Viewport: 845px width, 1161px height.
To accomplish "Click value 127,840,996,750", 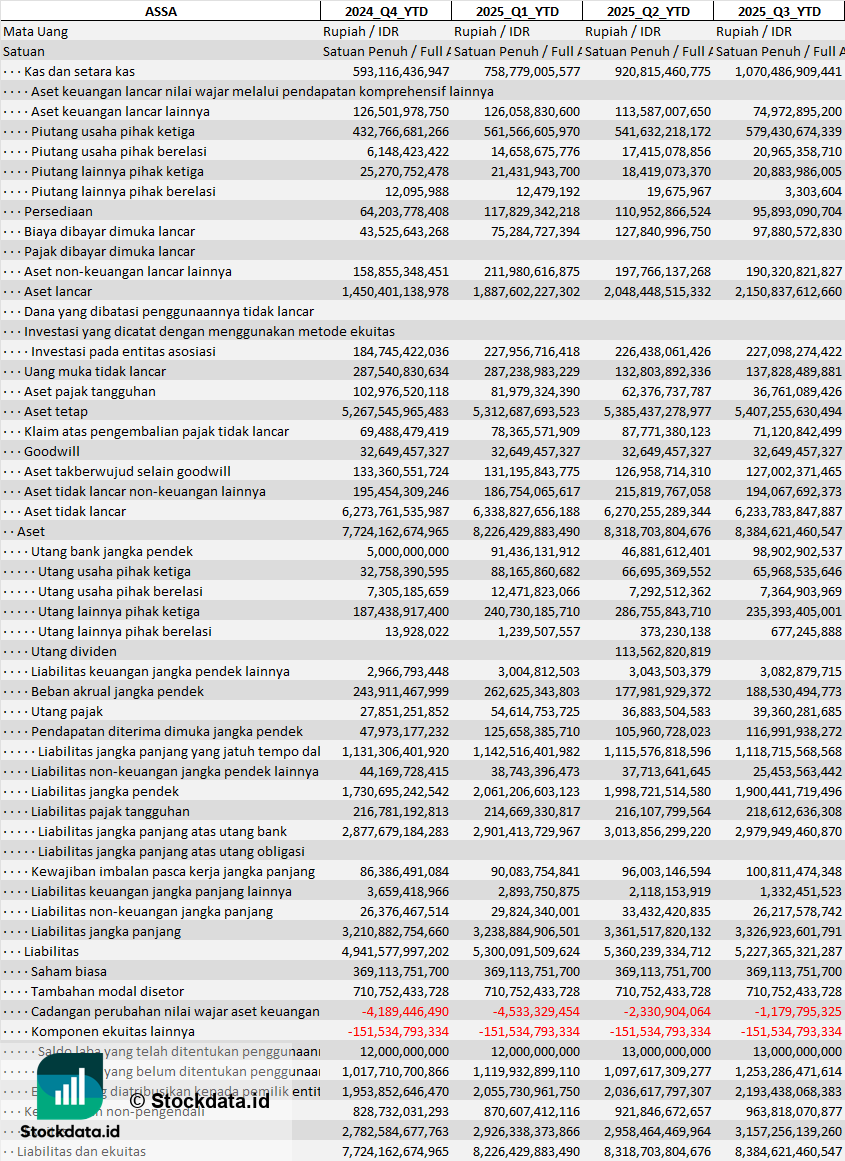I will click(x=663, y=232).
